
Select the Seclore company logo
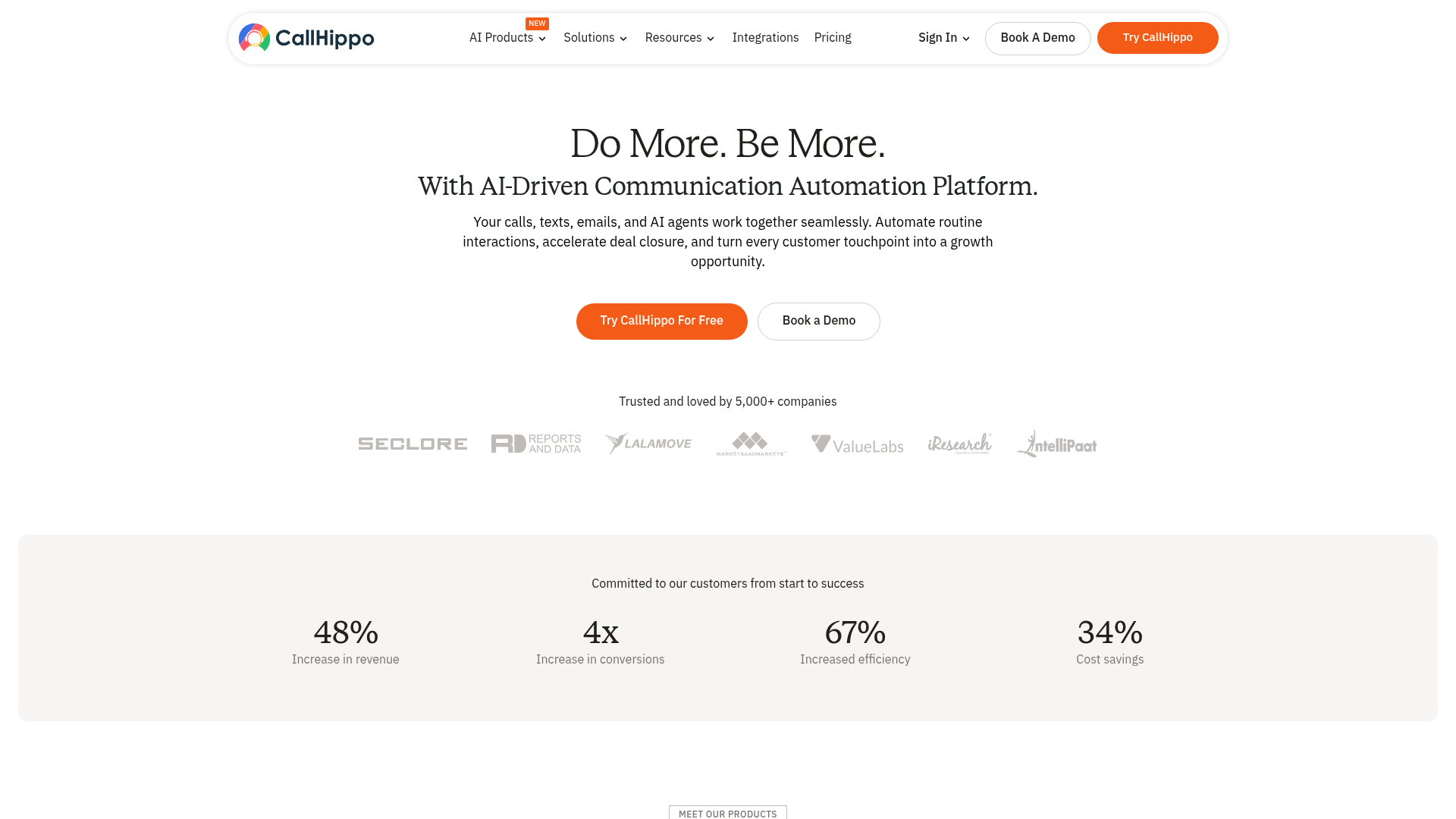coord(412,444)
